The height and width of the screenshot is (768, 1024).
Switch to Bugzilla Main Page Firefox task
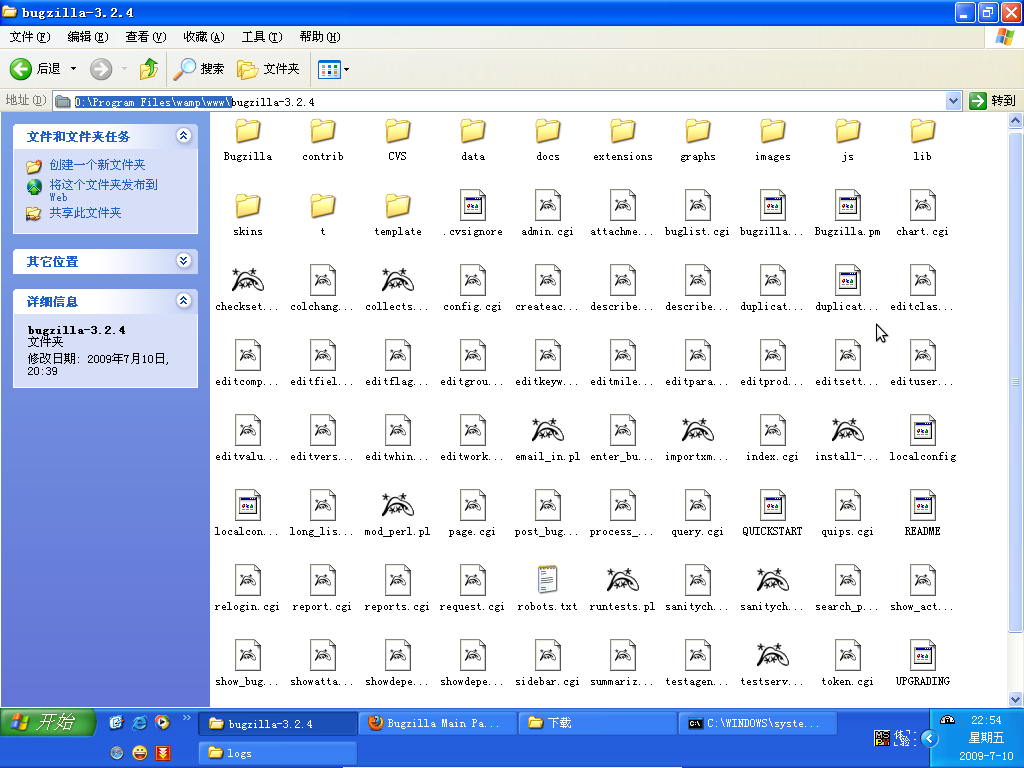coord(438,724)
